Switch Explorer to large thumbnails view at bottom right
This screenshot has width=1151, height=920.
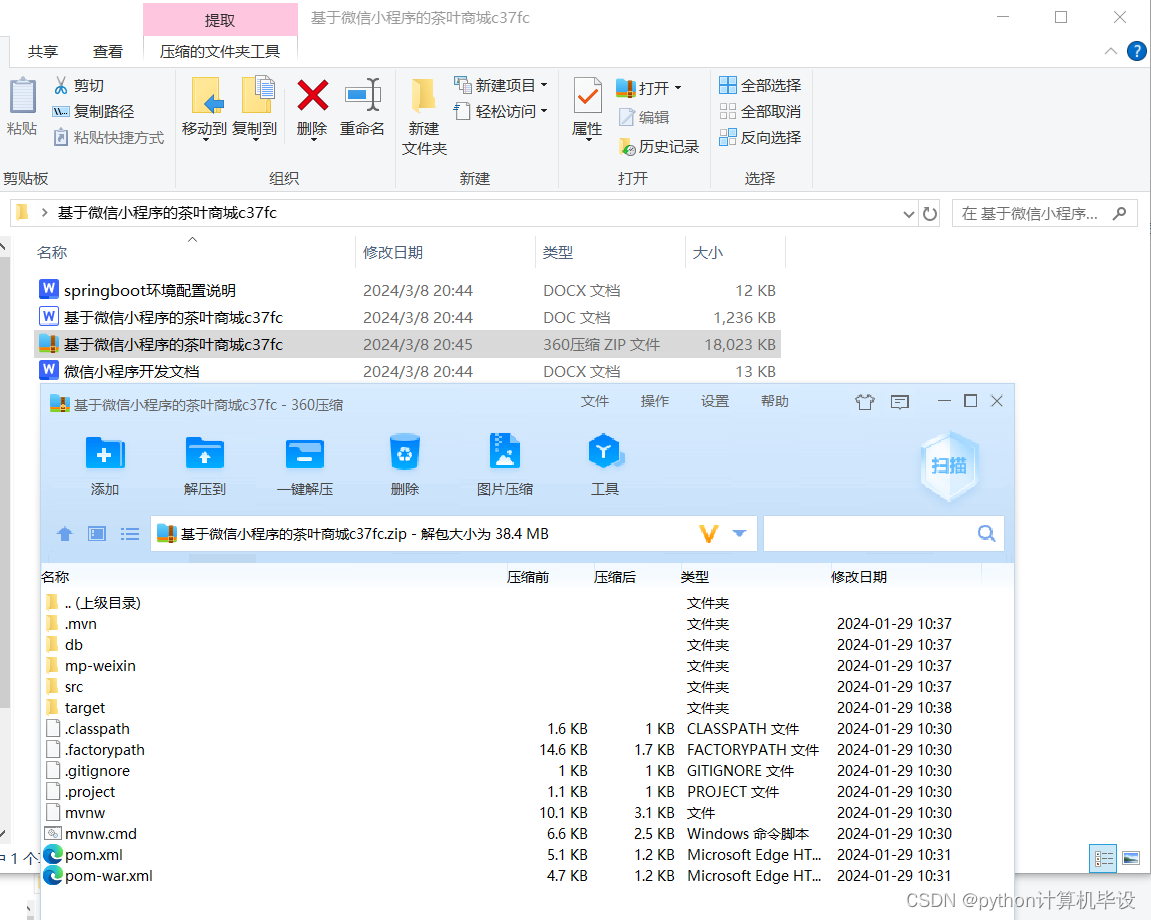pyautogui.click(x=1131, y=858)
